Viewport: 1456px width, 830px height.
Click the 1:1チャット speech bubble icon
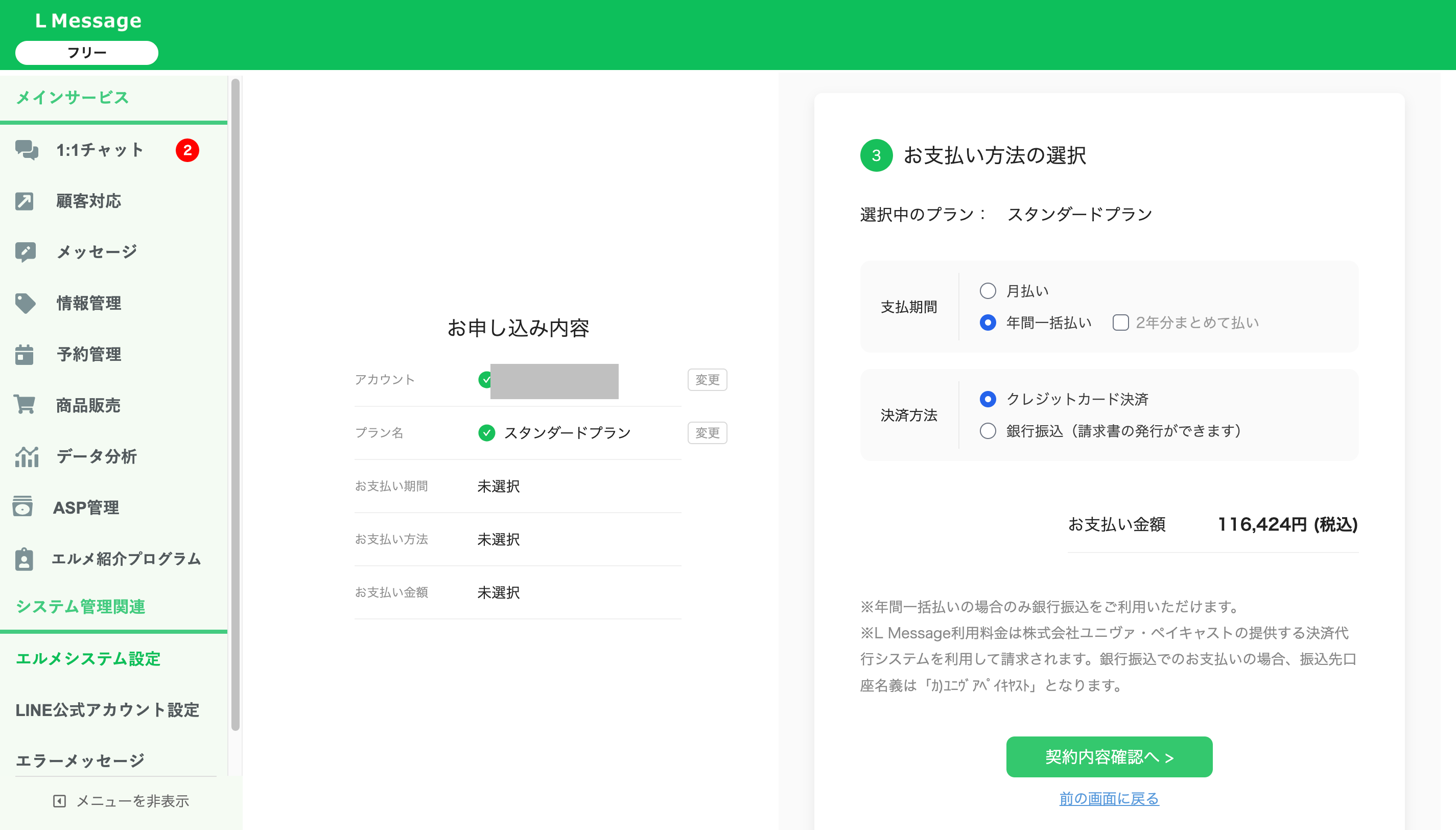[26, 150]
